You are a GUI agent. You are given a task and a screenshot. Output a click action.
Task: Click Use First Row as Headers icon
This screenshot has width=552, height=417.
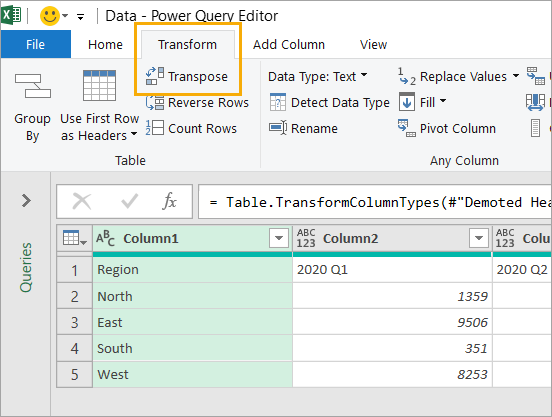[99, 86]
